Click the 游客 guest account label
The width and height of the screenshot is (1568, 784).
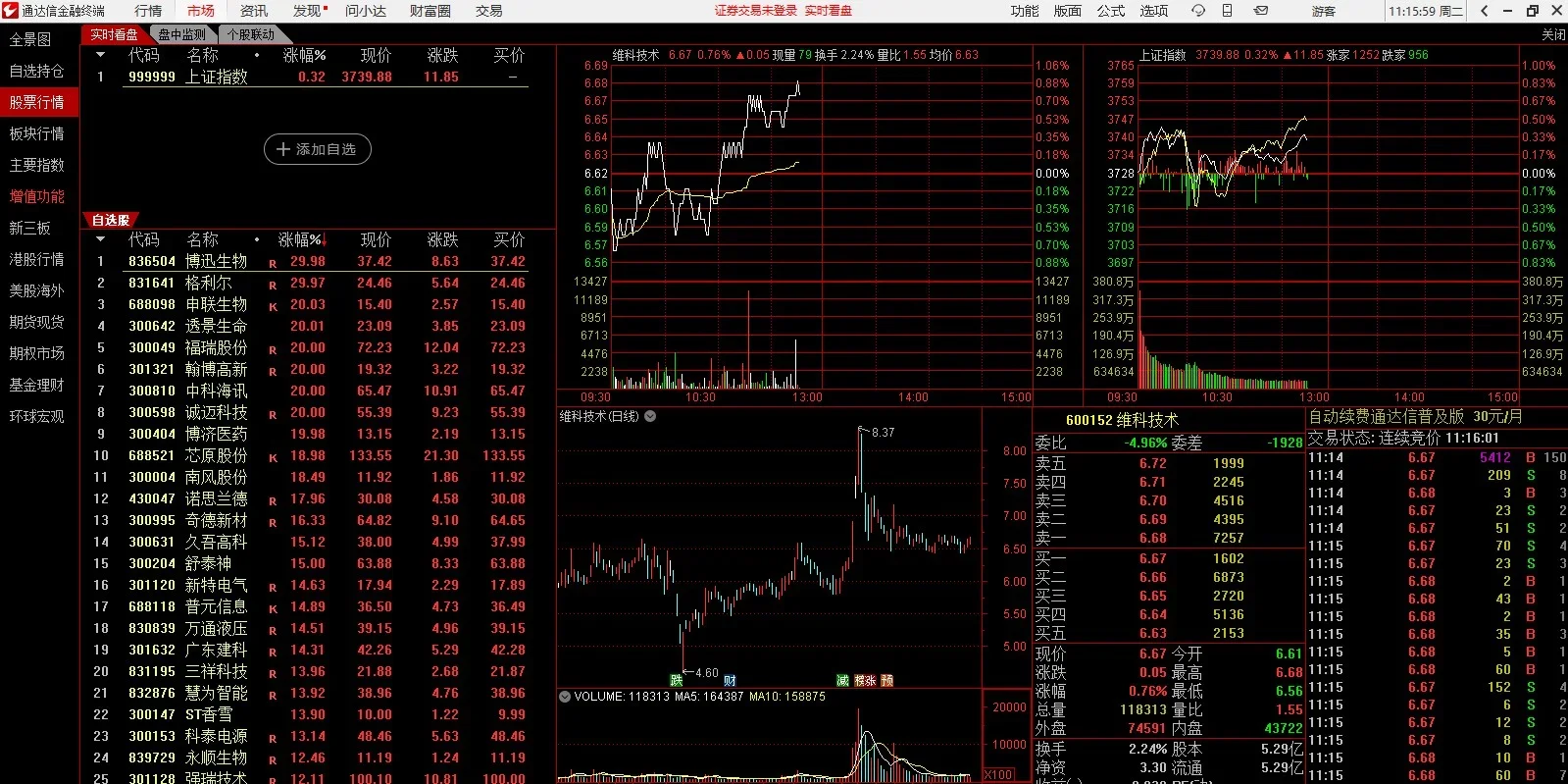1324,11
